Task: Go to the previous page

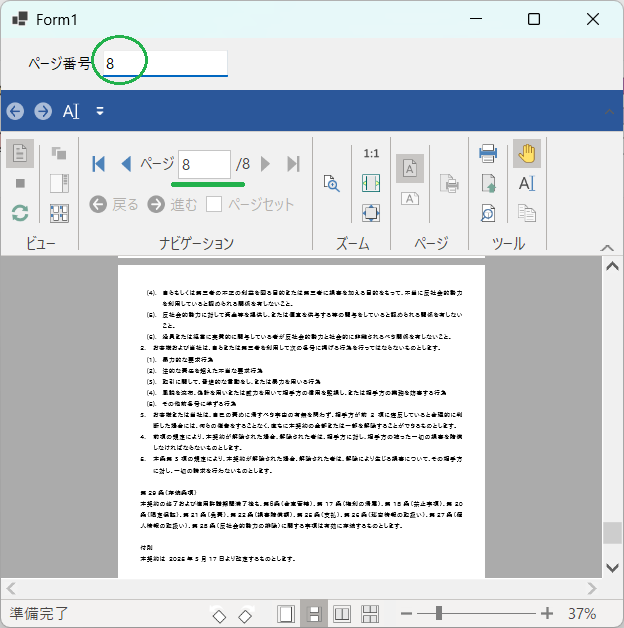Action: tap(126, 164)
